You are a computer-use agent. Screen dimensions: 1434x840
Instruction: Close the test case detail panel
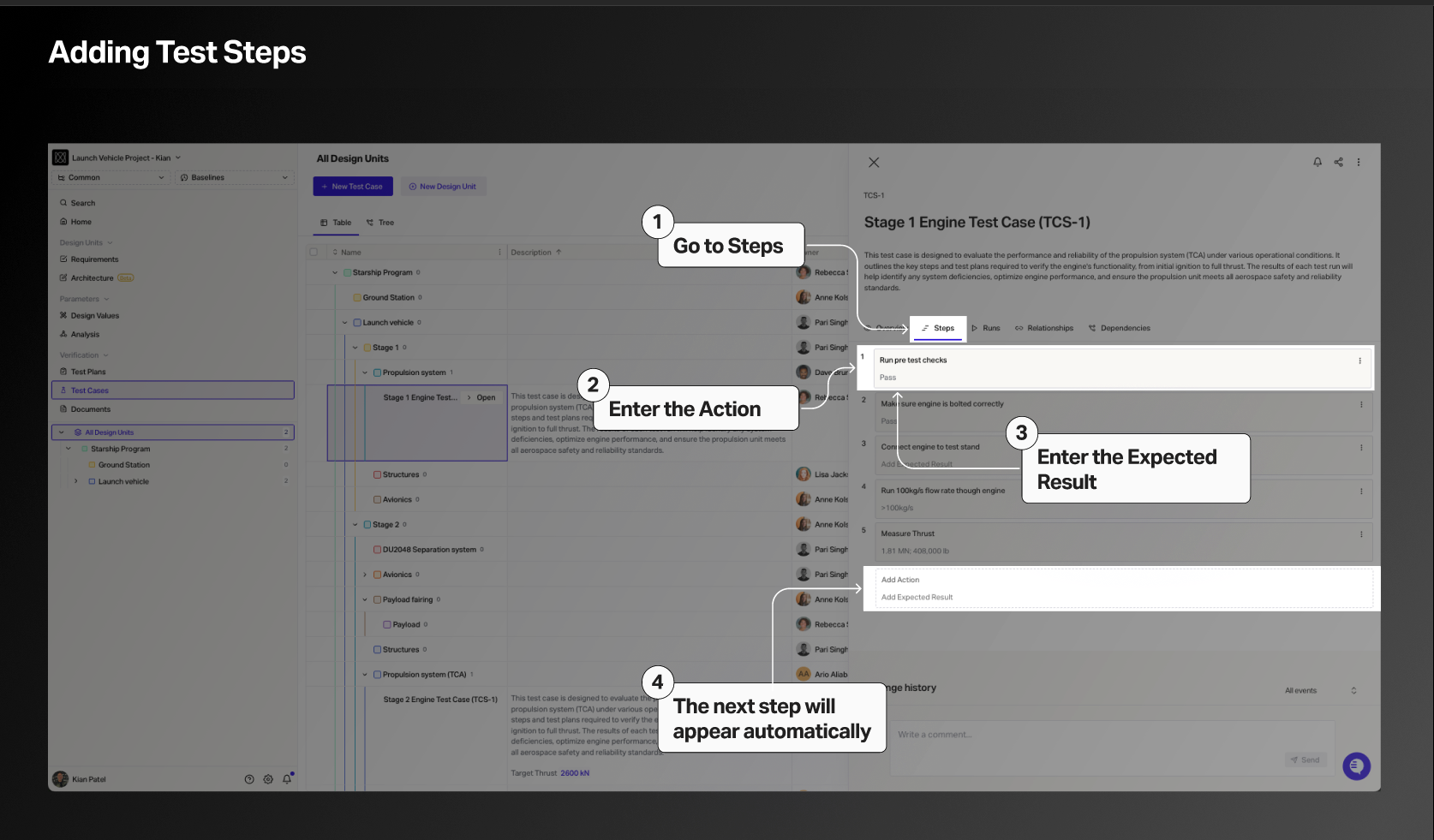pos(874,163)
